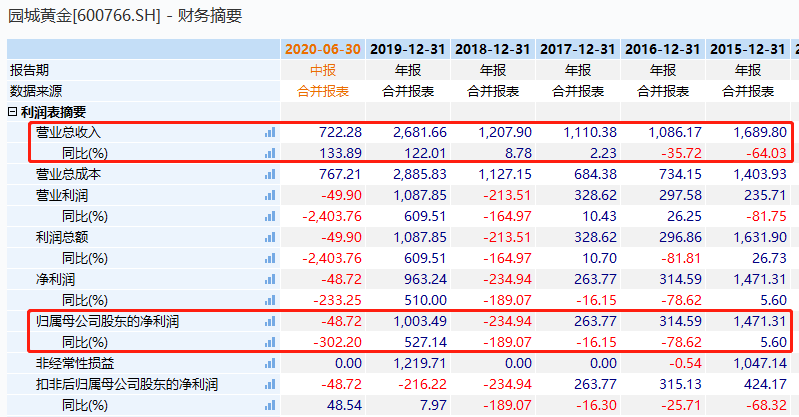Click the 扣非后归属母公司股东的净利润 row label
The height and width of the screenshot is (417, 799).
[127, 384]
